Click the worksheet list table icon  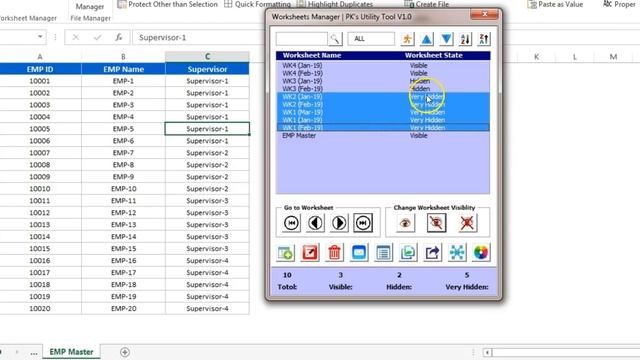click(x=383, y=253)
